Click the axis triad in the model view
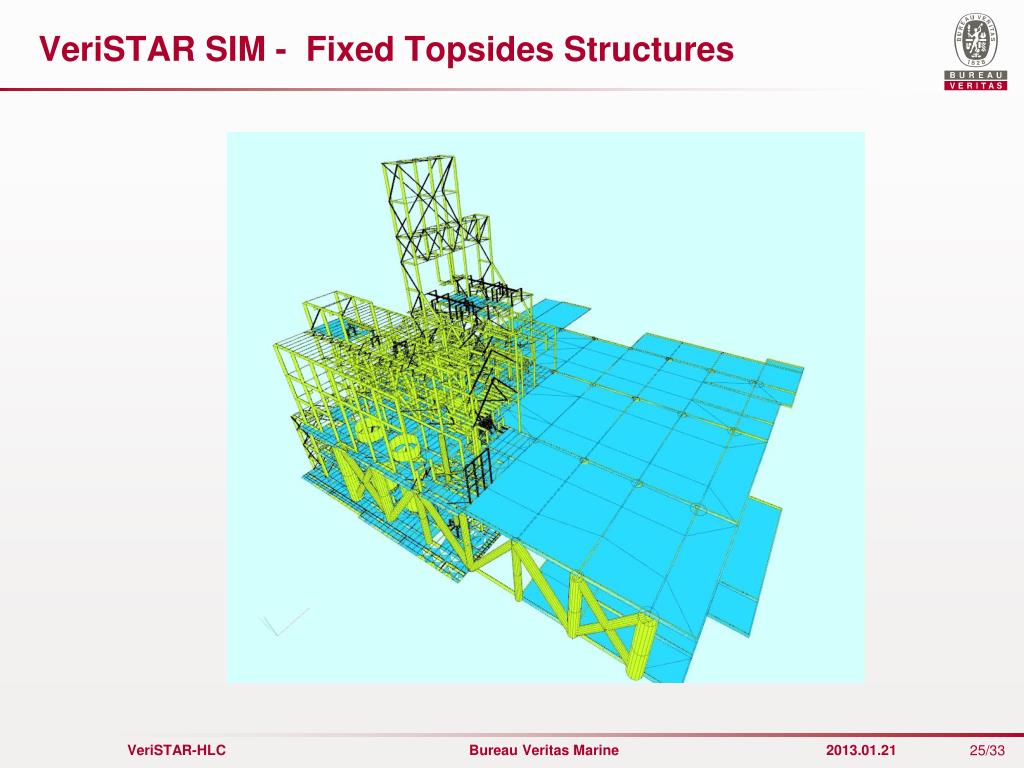 click(283, 622)
